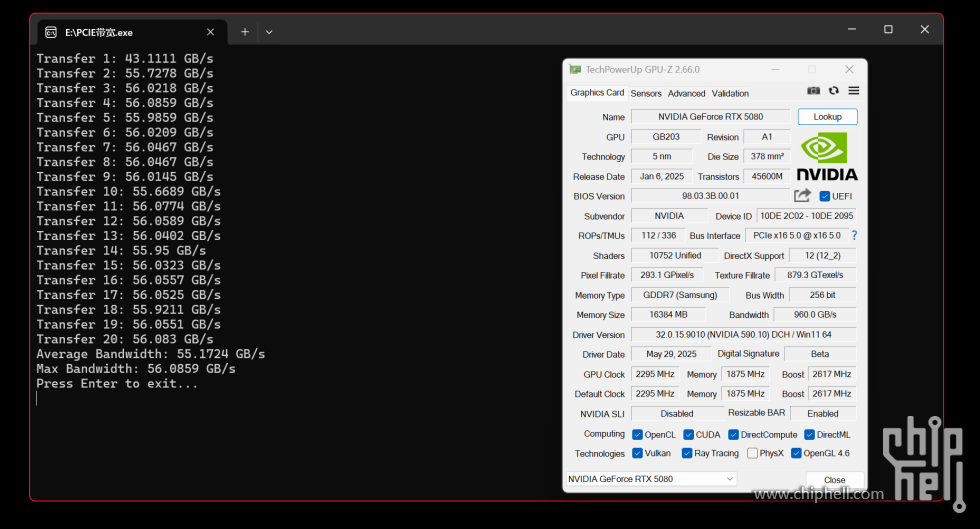Open terminal tab dropdown chevron
The height and width of the screenshot is (529, 980).
tap(269, 32)
